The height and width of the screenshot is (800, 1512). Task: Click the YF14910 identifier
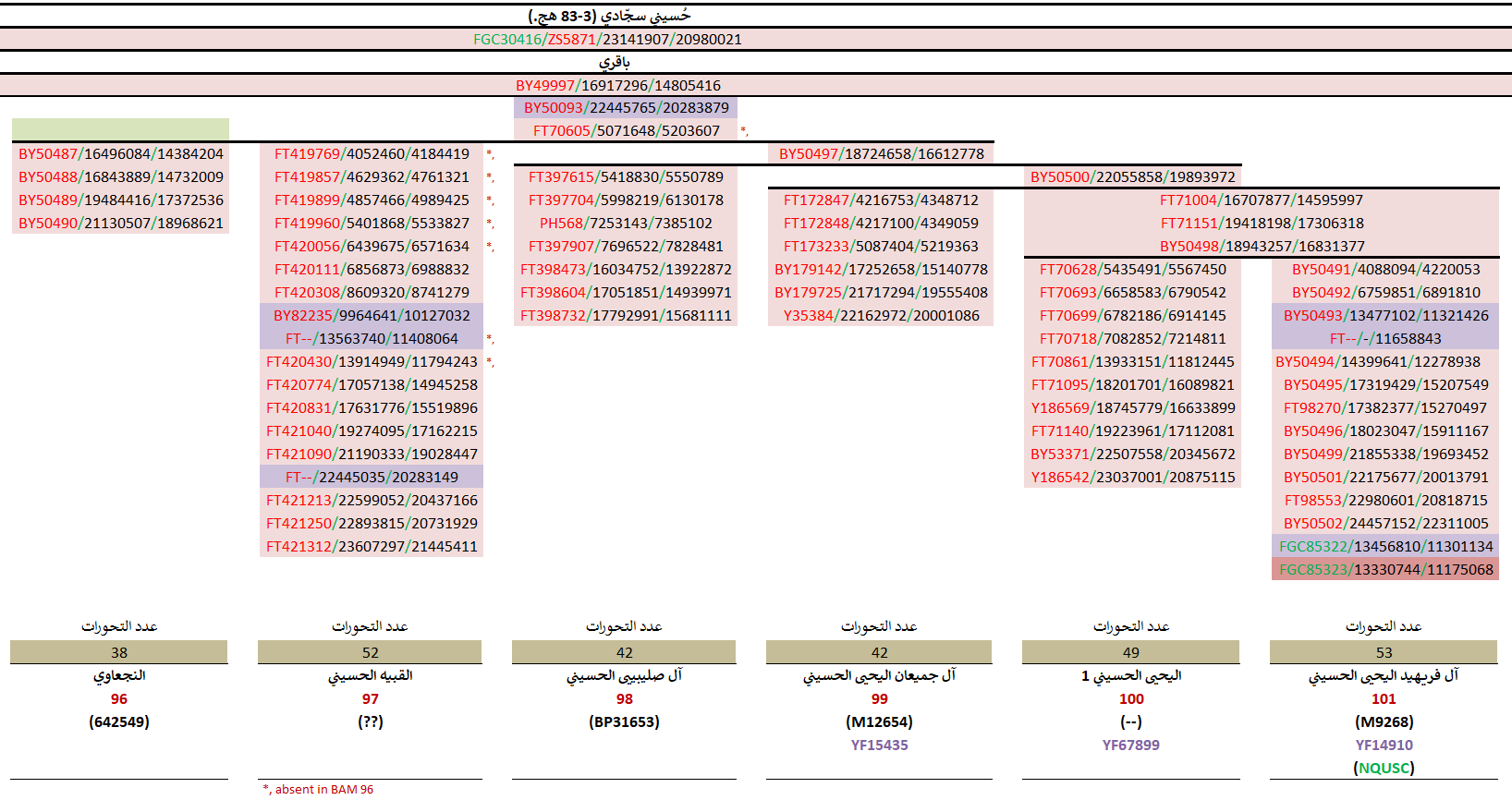[x=1384, y=745]
